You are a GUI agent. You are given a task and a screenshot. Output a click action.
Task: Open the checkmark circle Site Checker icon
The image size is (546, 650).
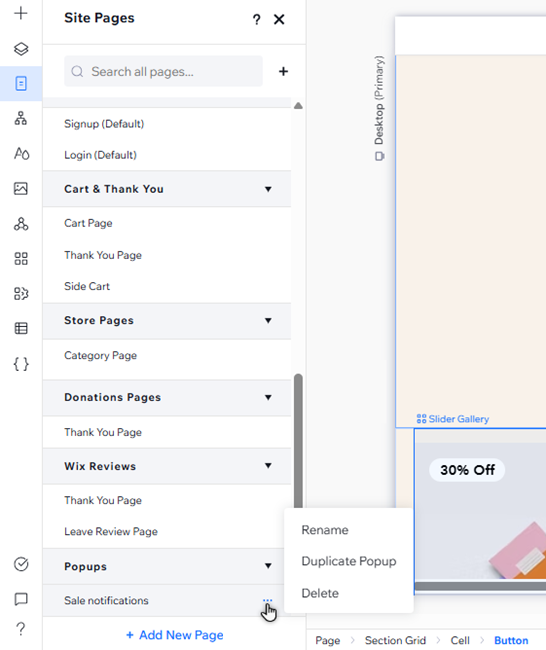click(x=21, y=564)
